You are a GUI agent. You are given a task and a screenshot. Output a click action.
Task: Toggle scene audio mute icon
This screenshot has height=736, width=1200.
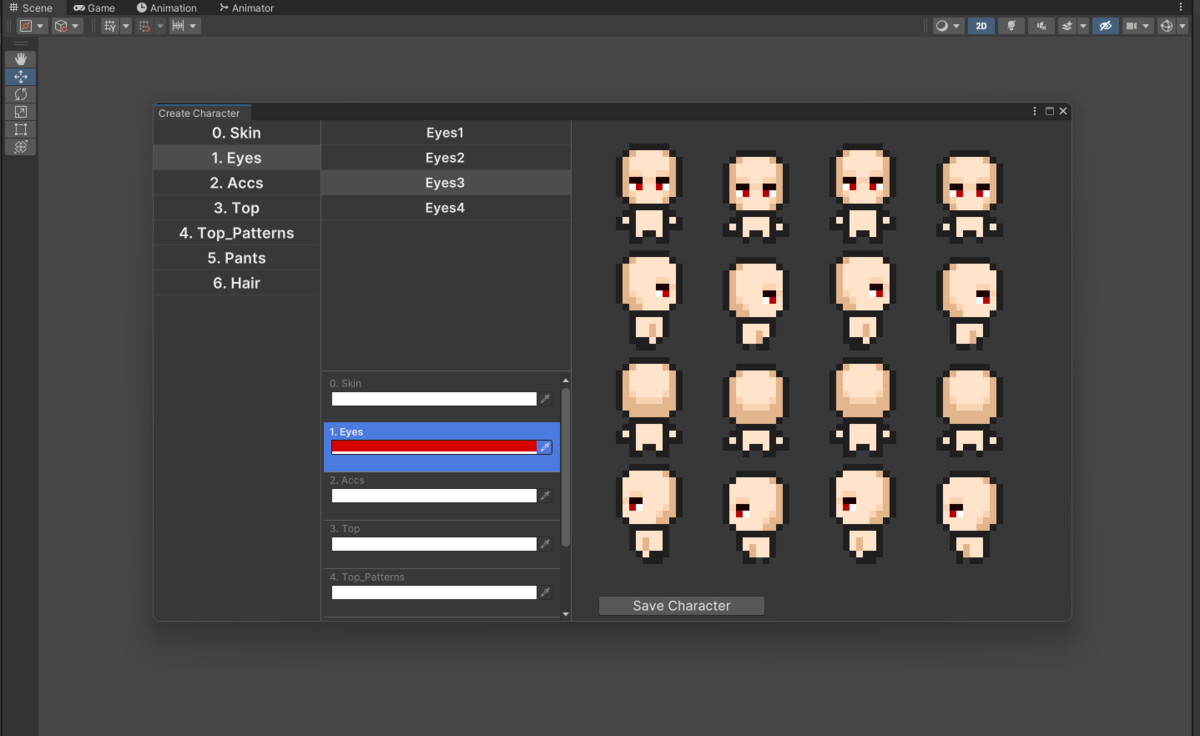[1042, 26]
